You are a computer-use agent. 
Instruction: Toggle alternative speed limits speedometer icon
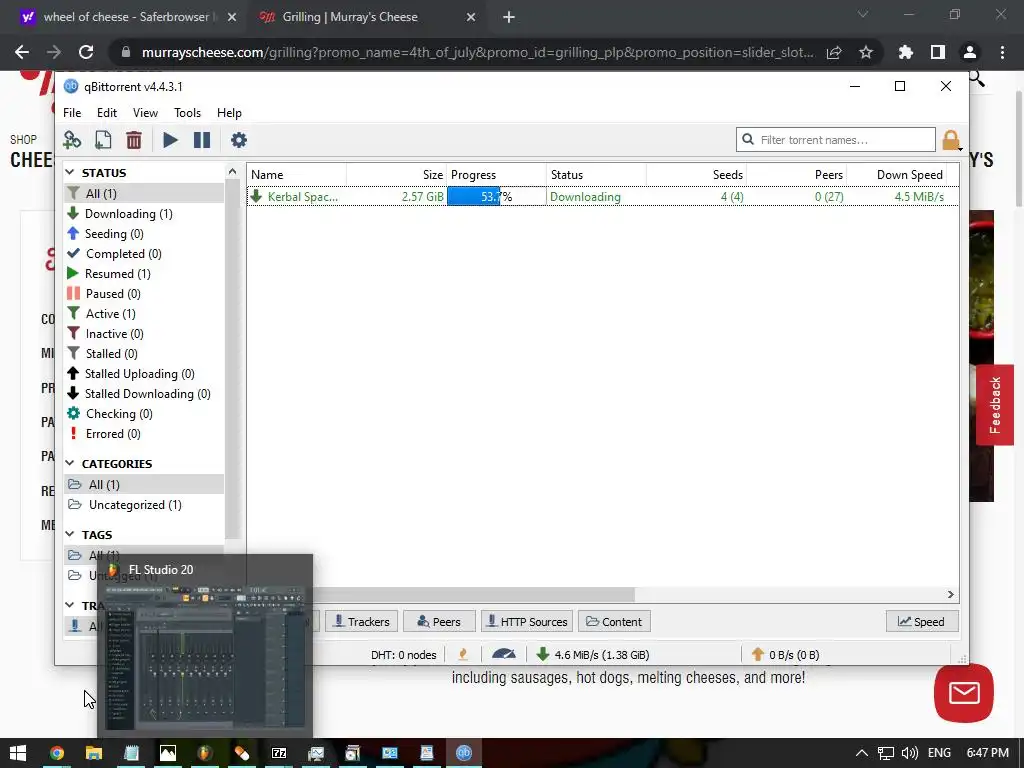coord(504,654)
